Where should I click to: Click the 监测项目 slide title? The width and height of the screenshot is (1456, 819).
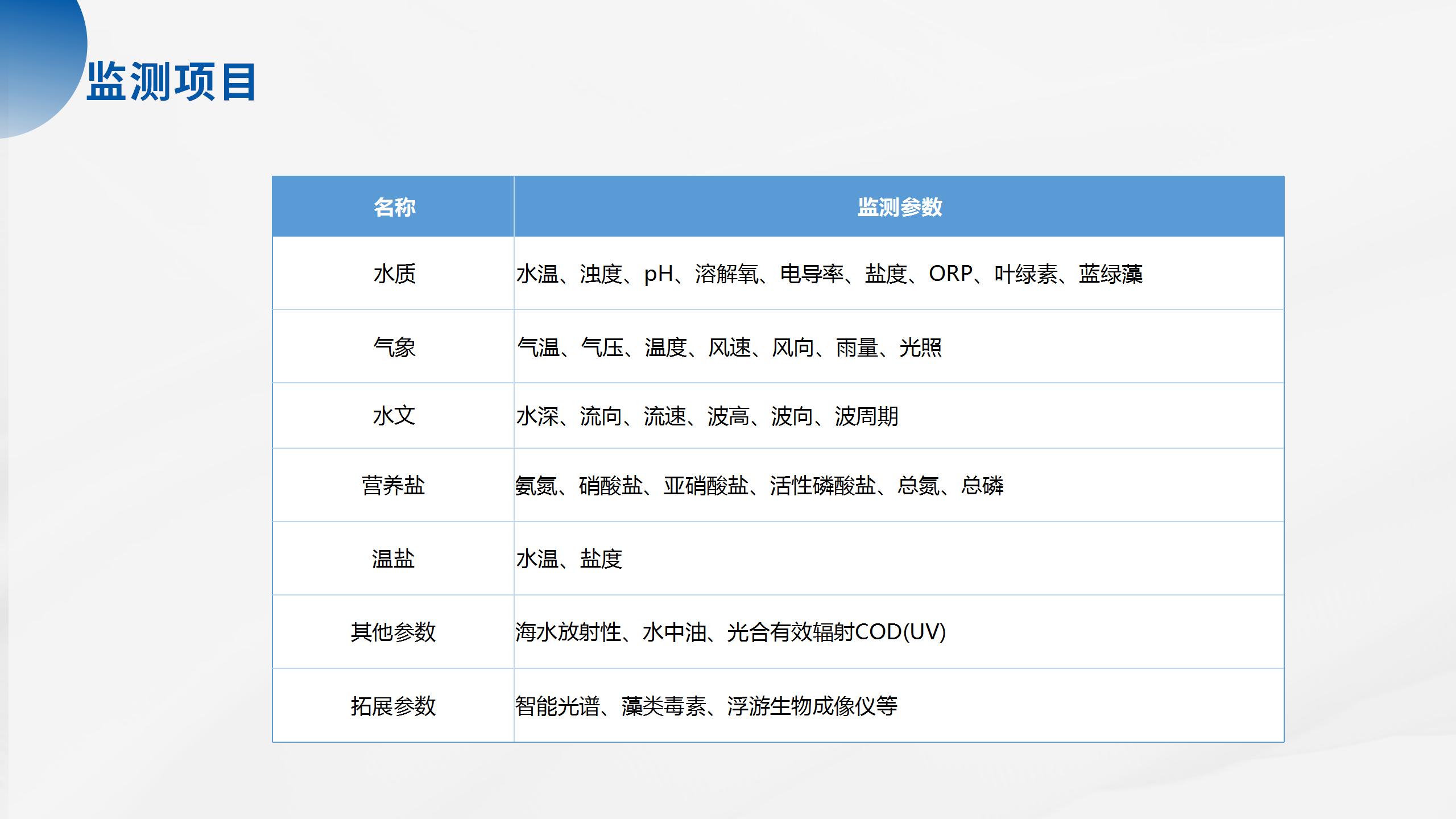(171, 82)
